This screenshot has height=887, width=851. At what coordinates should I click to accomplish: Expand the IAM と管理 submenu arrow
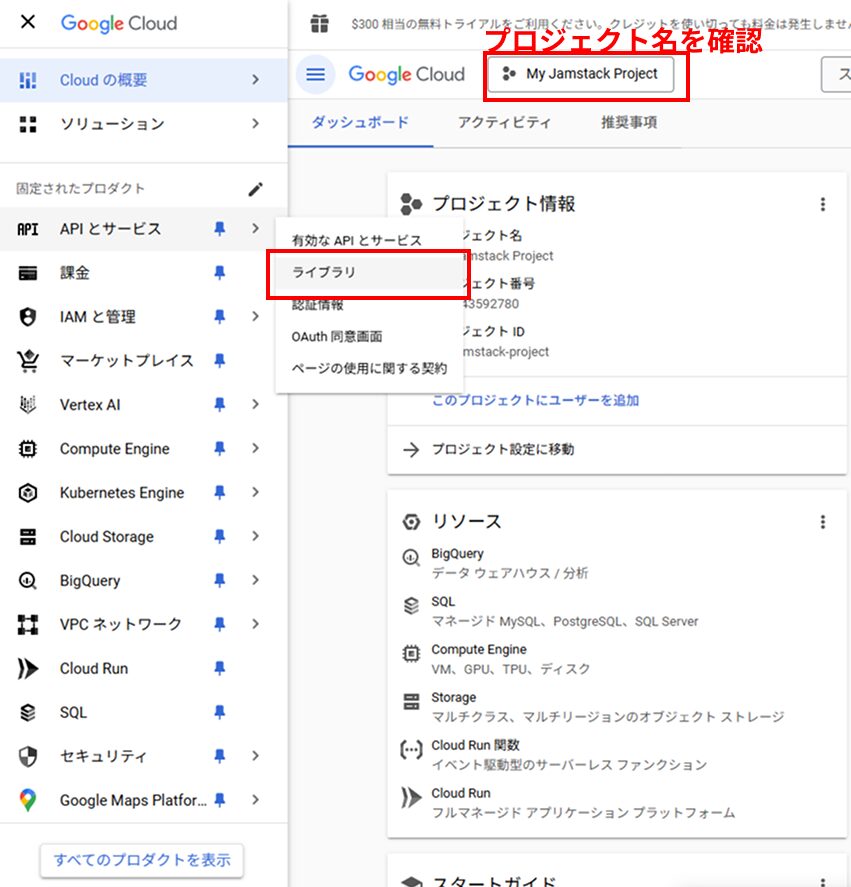pos(256,316)
